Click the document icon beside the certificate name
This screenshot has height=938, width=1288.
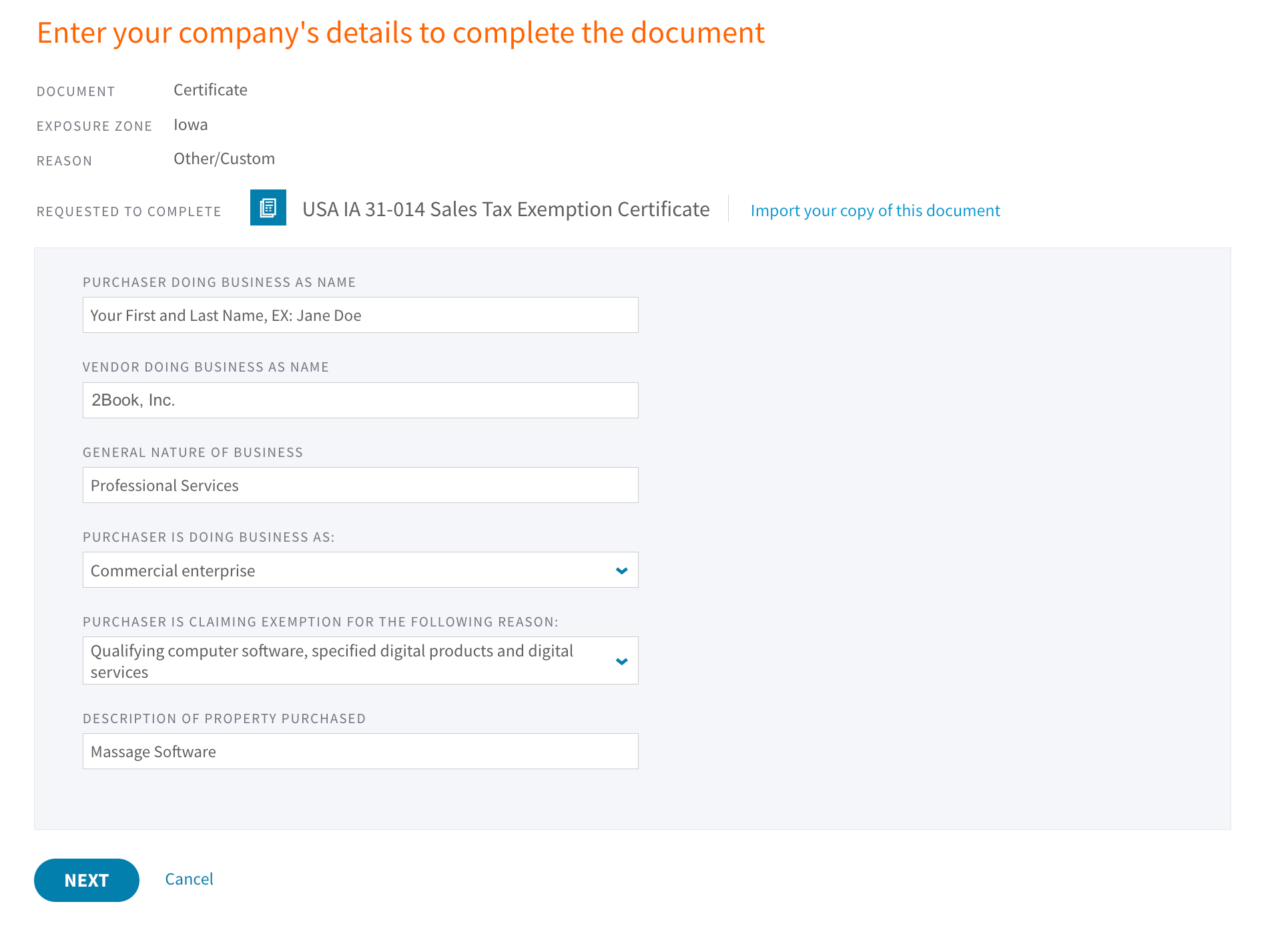click(x=268, y=208)
